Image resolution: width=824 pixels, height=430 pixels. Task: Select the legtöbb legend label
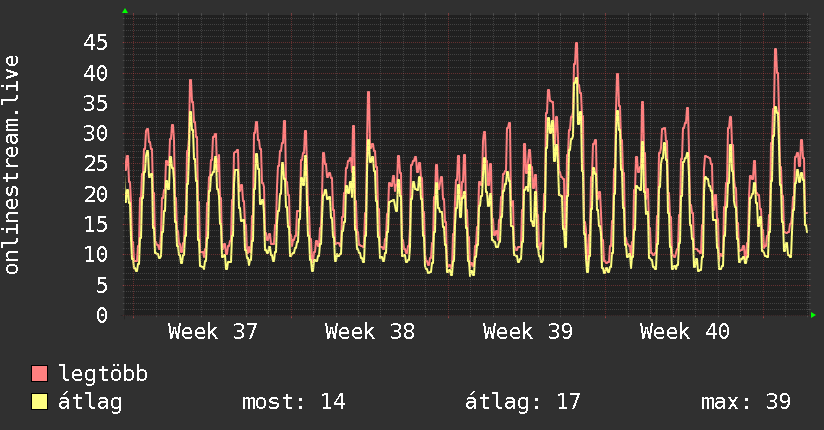[x=103, y=374]
